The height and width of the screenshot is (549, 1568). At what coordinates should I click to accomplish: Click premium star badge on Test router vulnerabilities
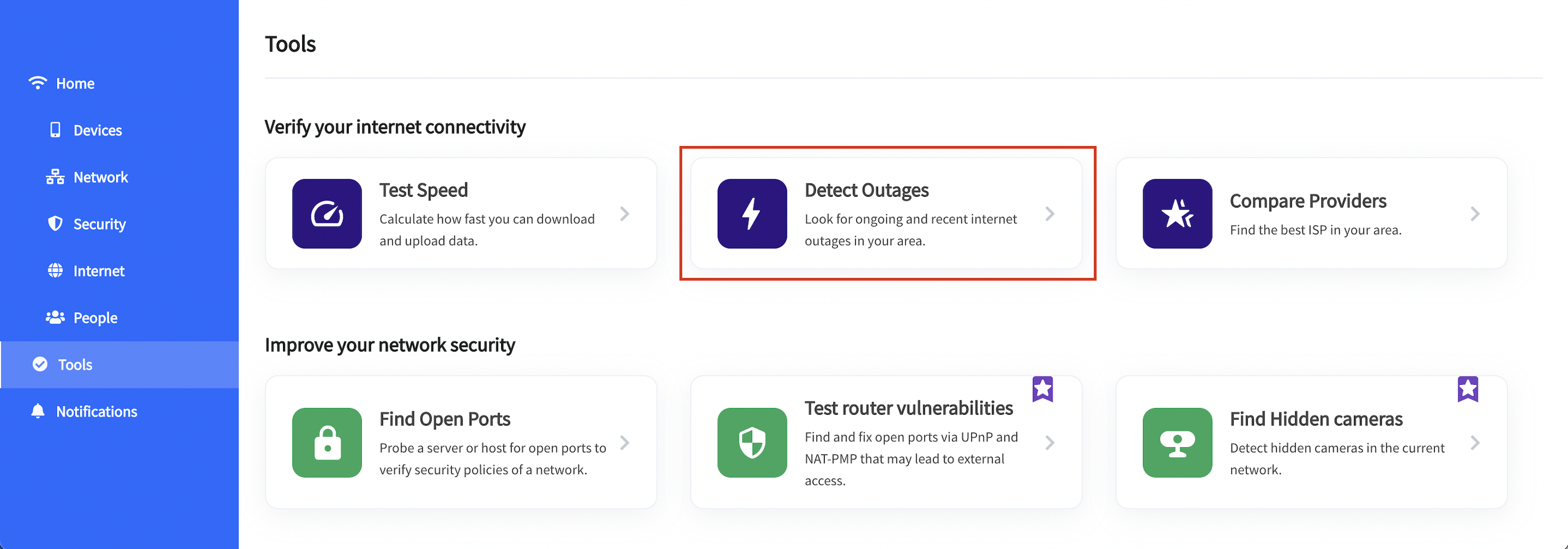point(1042,389)
